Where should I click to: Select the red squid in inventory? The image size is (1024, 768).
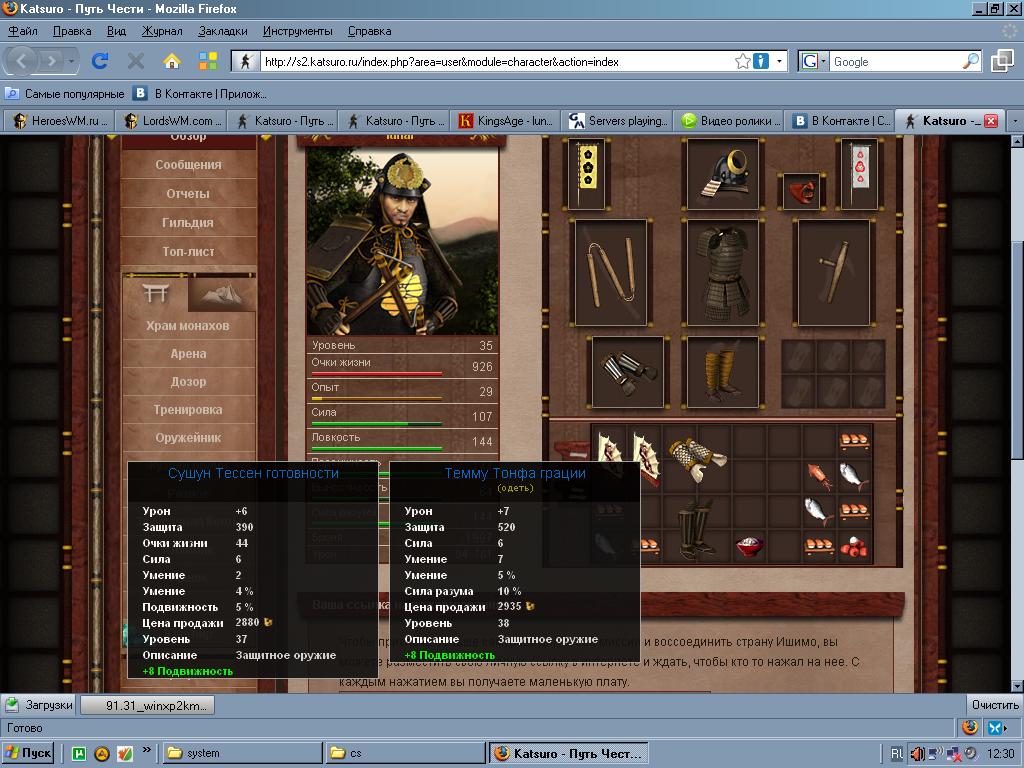pyautogui.click(x=820, y=476)
